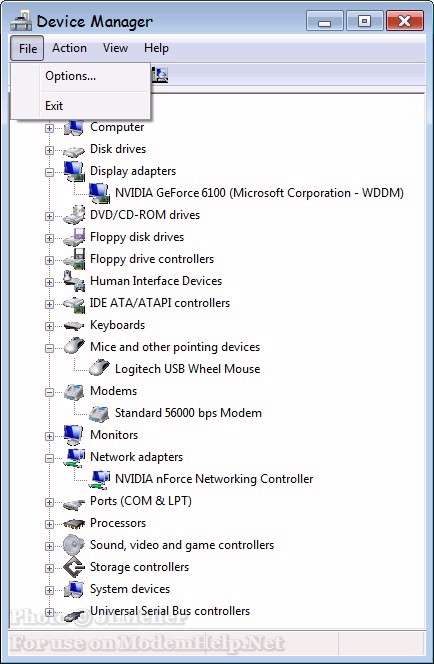Image resolution: width=434 pixels, height=664 pixels.
Task: Click the Sound, video and game controllers speaker icon
Action: click(74, 545)
